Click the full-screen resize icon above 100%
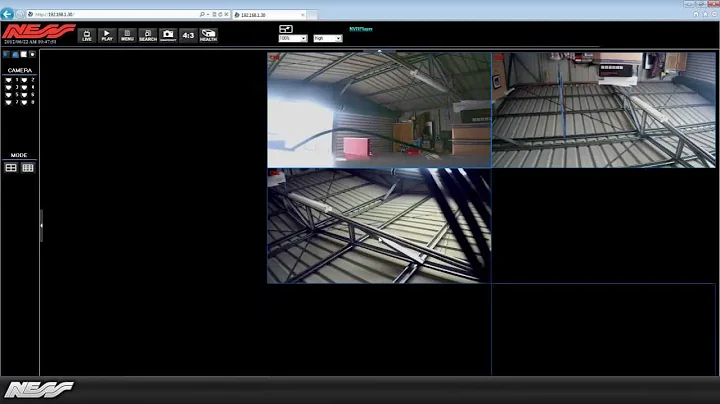The image size is (720, 404). [x=286, y=29]
